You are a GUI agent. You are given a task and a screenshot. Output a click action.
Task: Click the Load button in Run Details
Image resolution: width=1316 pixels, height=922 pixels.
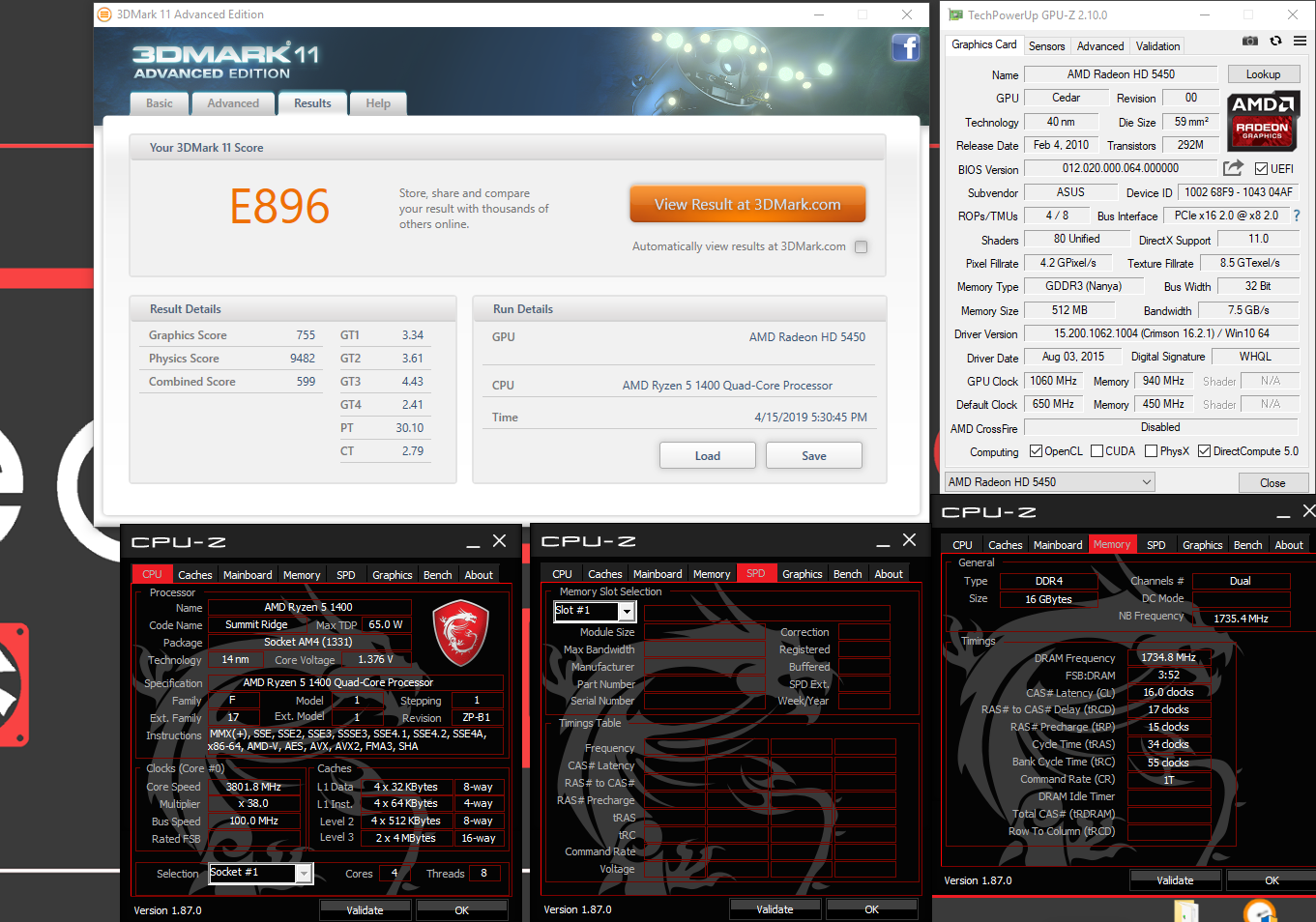pos(708,456)
